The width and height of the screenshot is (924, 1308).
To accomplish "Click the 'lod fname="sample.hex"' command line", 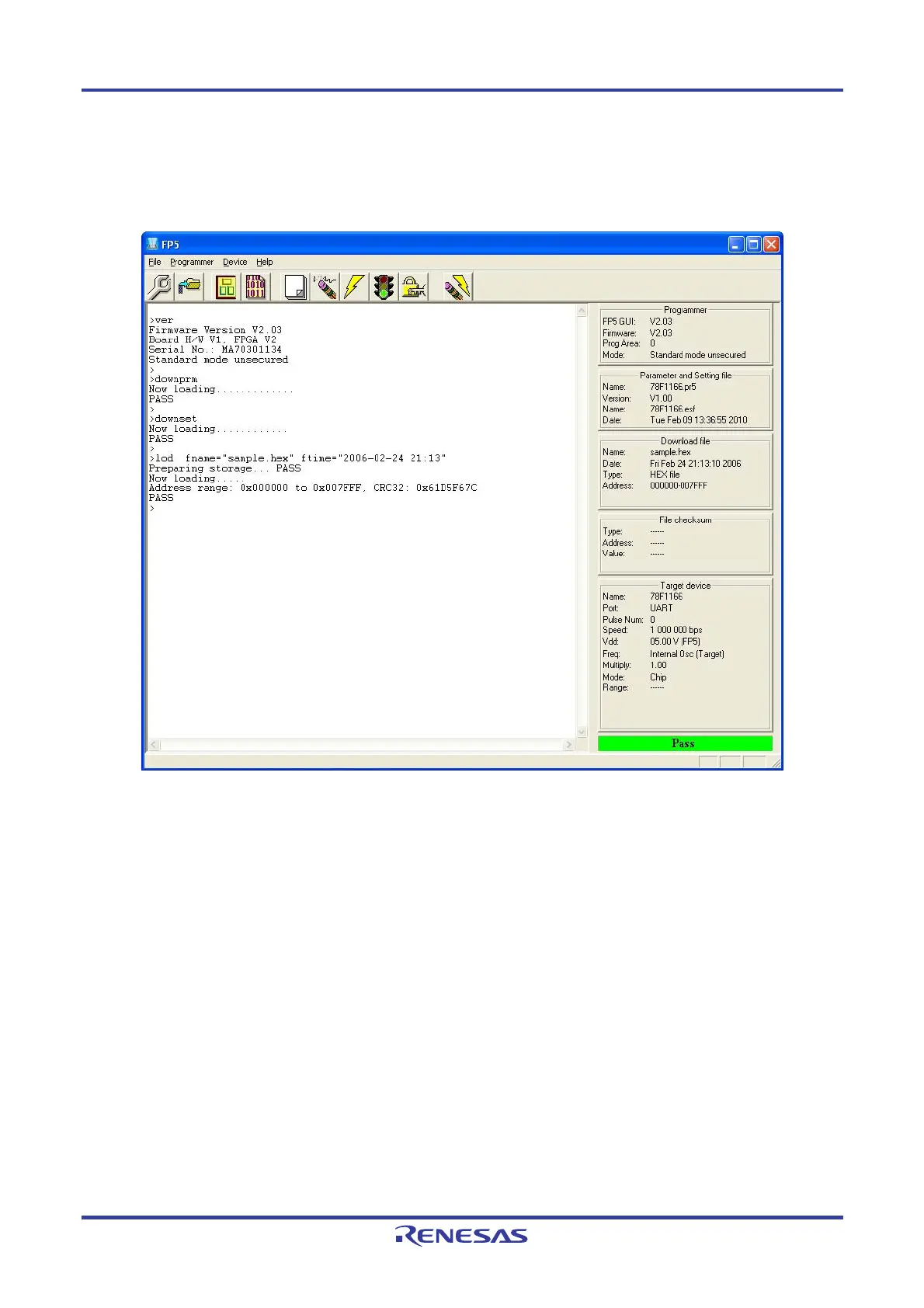I will [297, 458].
